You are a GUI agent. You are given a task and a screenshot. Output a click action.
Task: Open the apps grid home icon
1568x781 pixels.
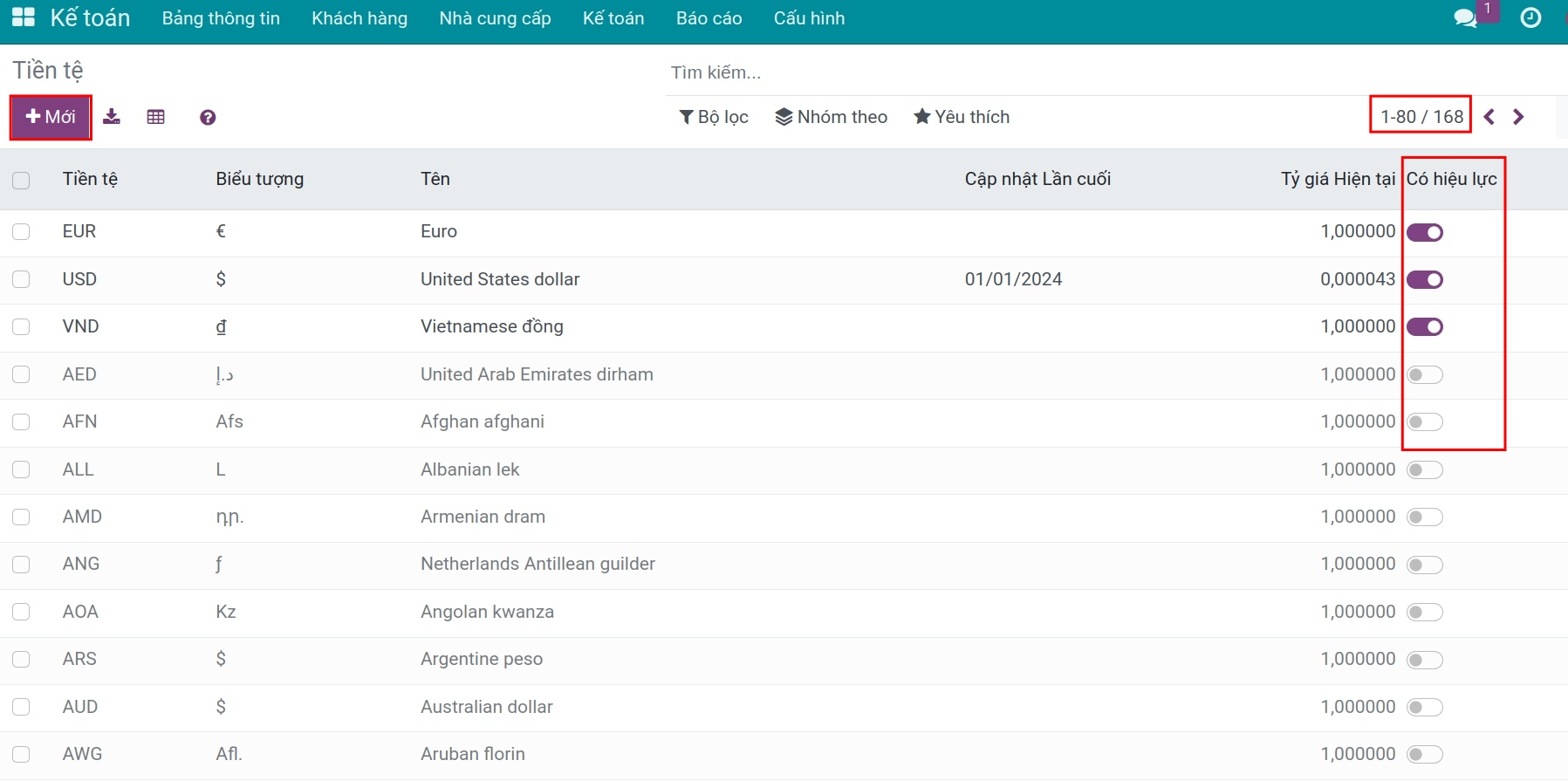coord(24,17)
